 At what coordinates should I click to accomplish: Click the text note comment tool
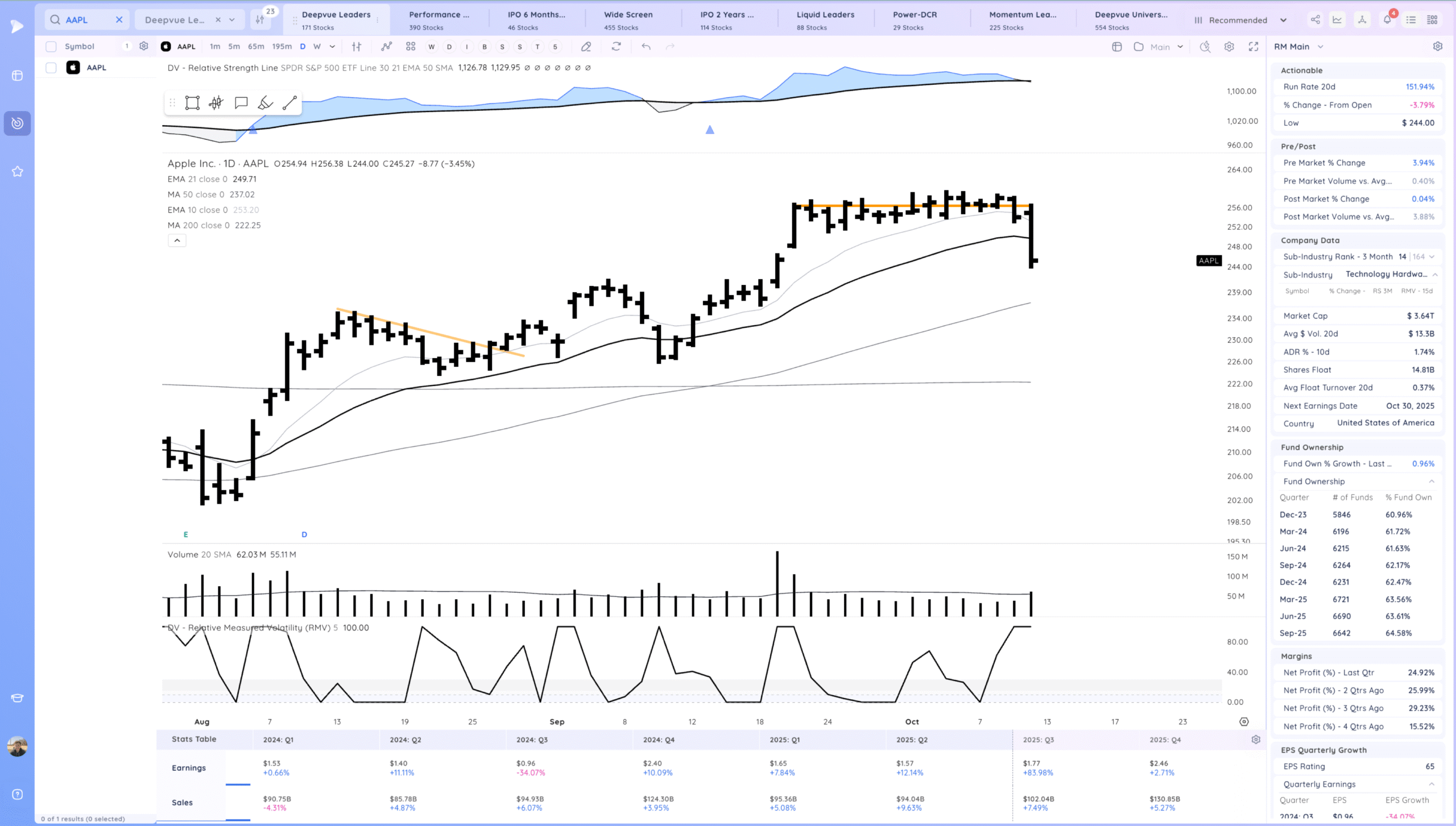[x=241, y=103]
